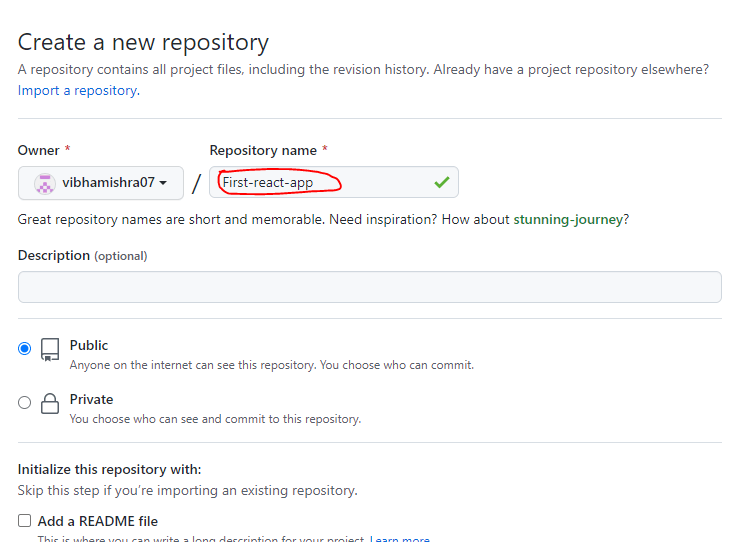Select the Private radio button

point(25,402)
